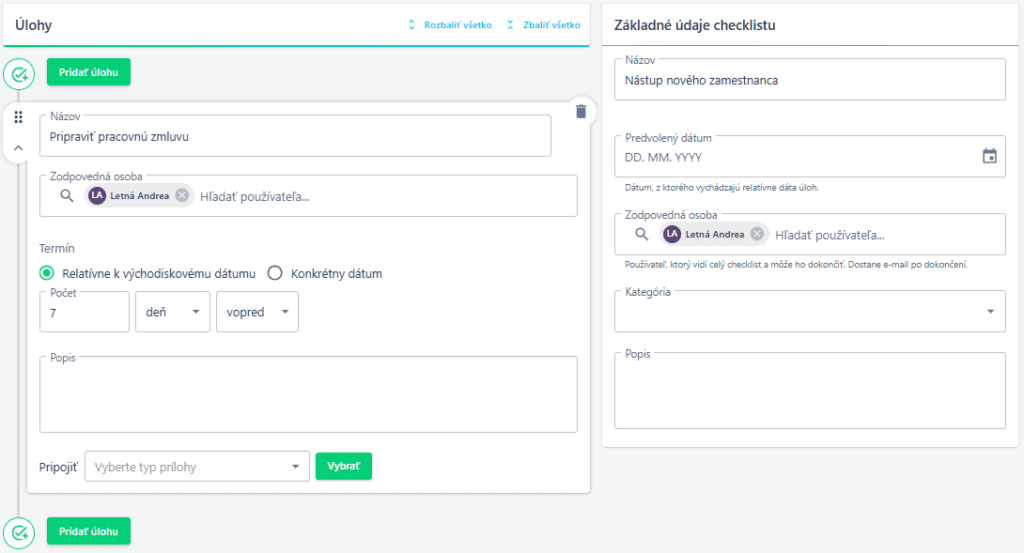This screenshot has height=553, width=1024.
Task: Click the trash icon to delete the task
Action: pyautogui.click(x=581, y=111)
